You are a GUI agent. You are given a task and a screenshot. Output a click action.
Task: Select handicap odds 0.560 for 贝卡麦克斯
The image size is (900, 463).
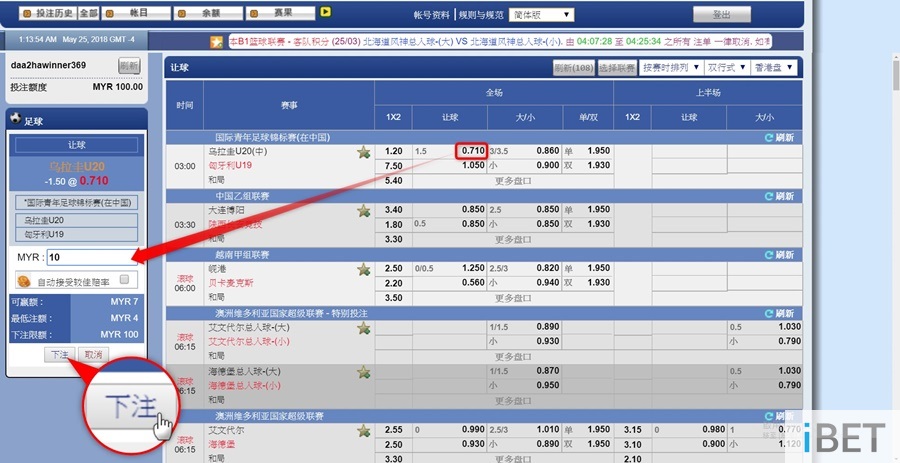[473, 282]
